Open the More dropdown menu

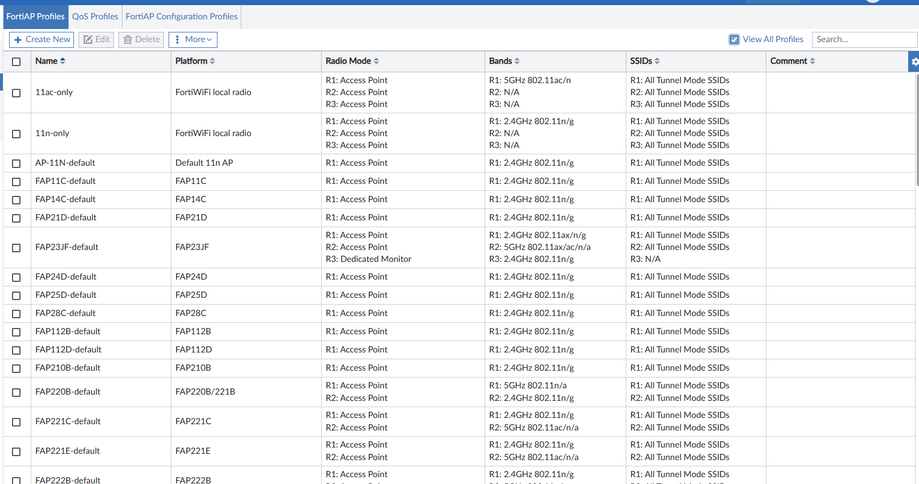[x=193, y=39]
